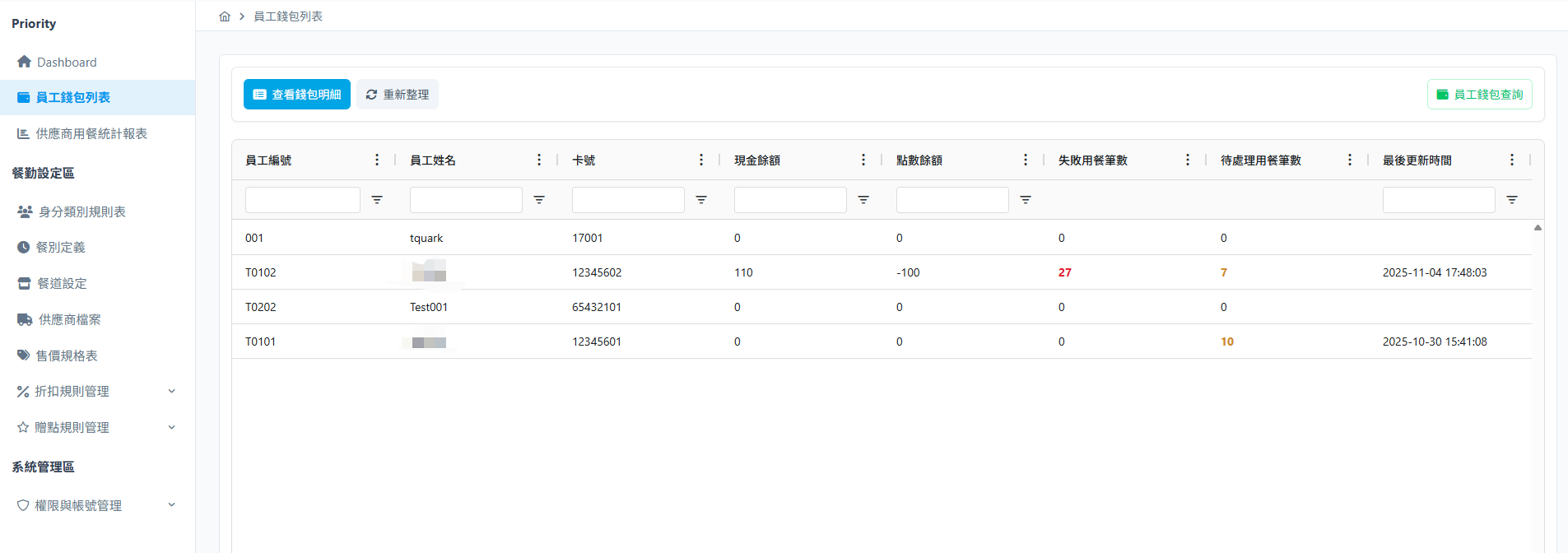Image resolution: width=1568 pixels, height=553 pixels.
Task: Open column menu for 最後更新時間
Action: 1512,160
